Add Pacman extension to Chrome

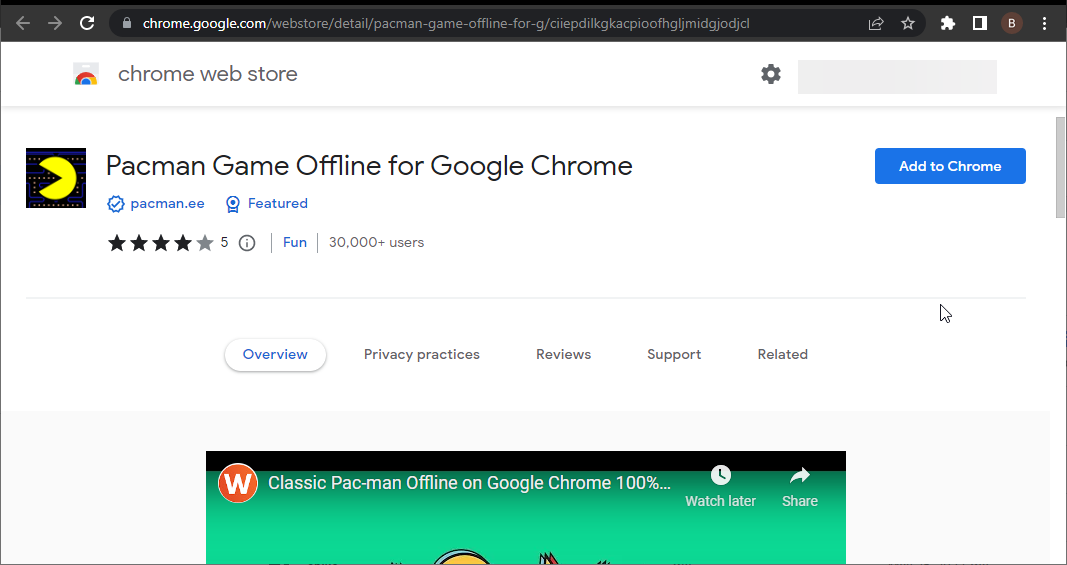950,166
